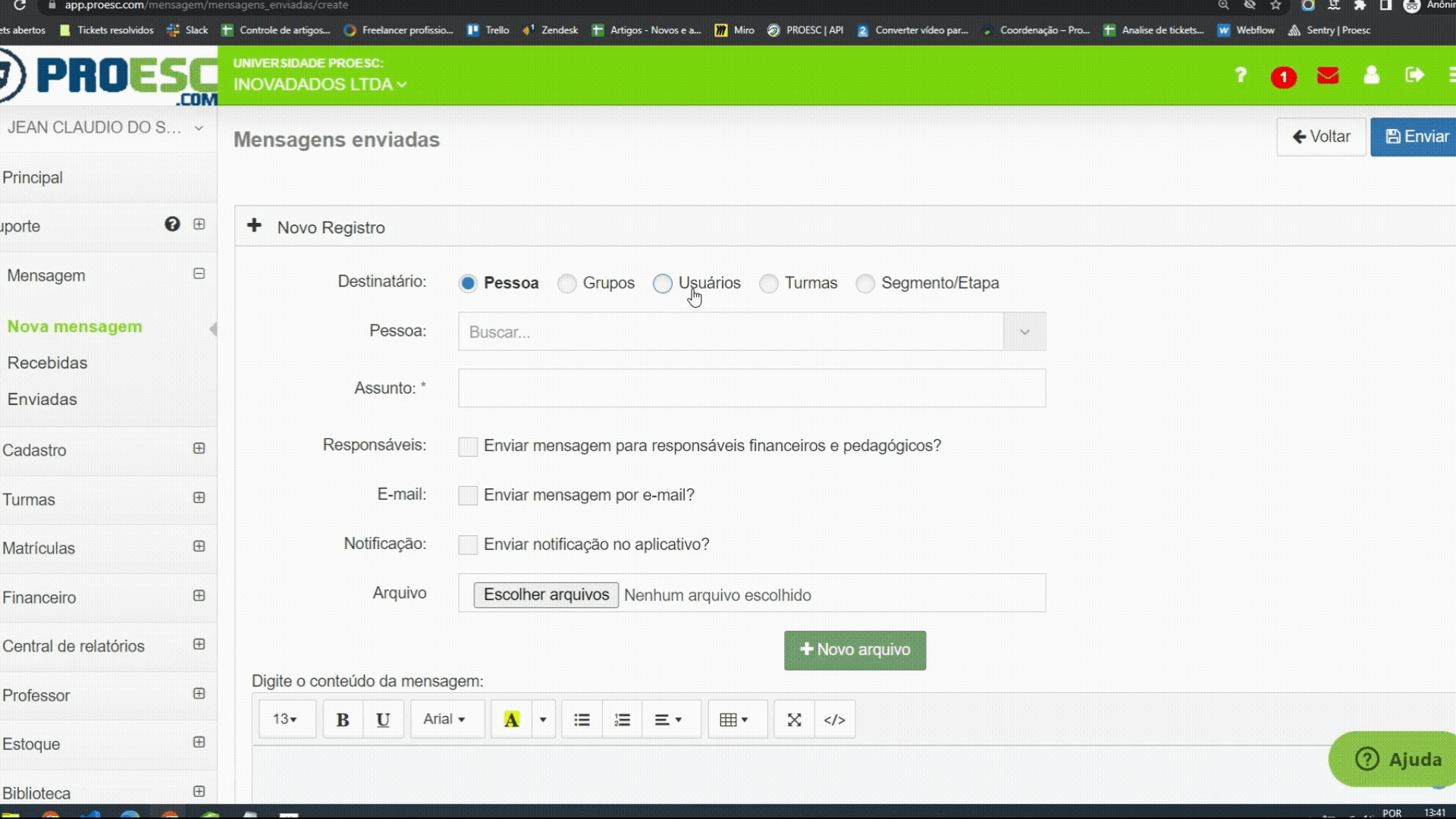Select the Usuários recipient radio button
The width and height of the screenshot is (1456, 819).
point(662,283)
